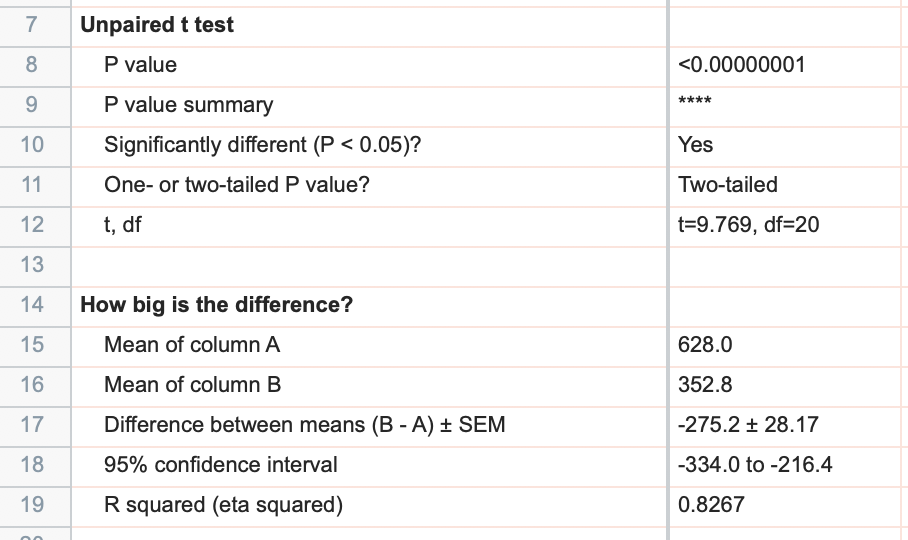Image resolution: width=908 pixels, height=540 pixels.
Task: Click row header number 14
Action: [32, 305]
